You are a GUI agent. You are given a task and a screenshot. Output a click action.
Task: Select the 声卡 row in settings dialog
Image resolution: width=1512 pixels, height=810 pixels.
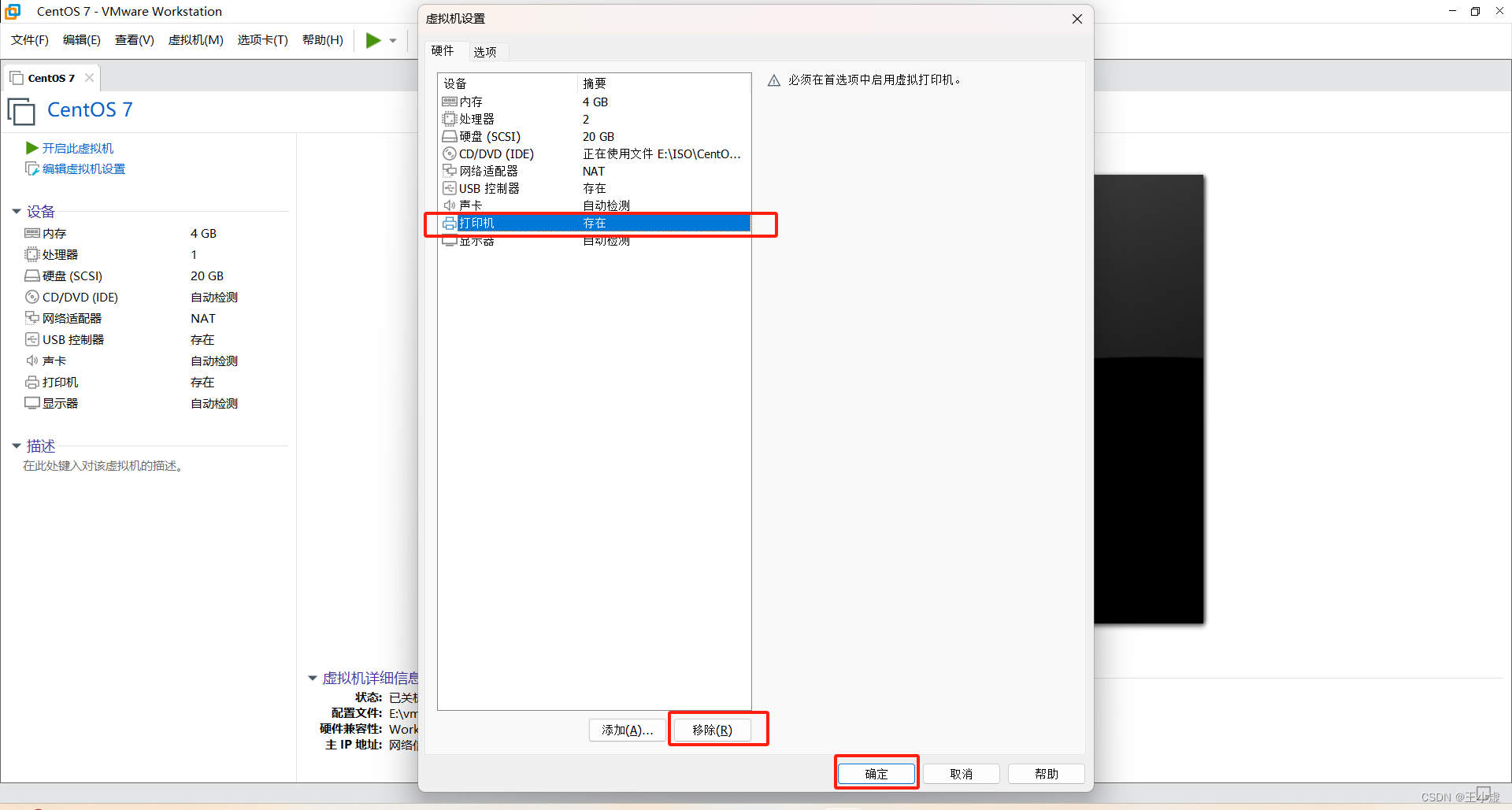pos(595,205)
